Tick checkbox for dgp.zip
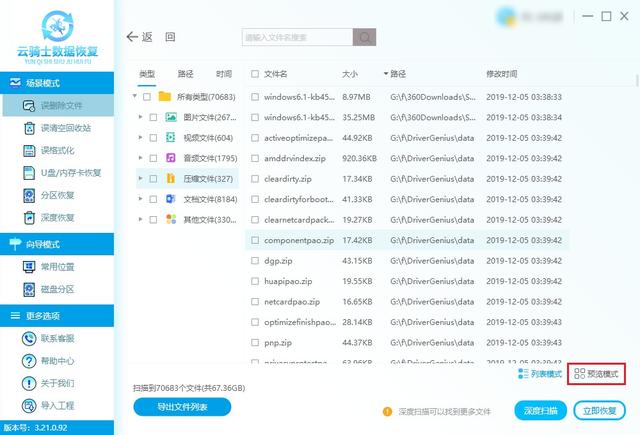Screen dimensions: 640x435 pos(255,261)
